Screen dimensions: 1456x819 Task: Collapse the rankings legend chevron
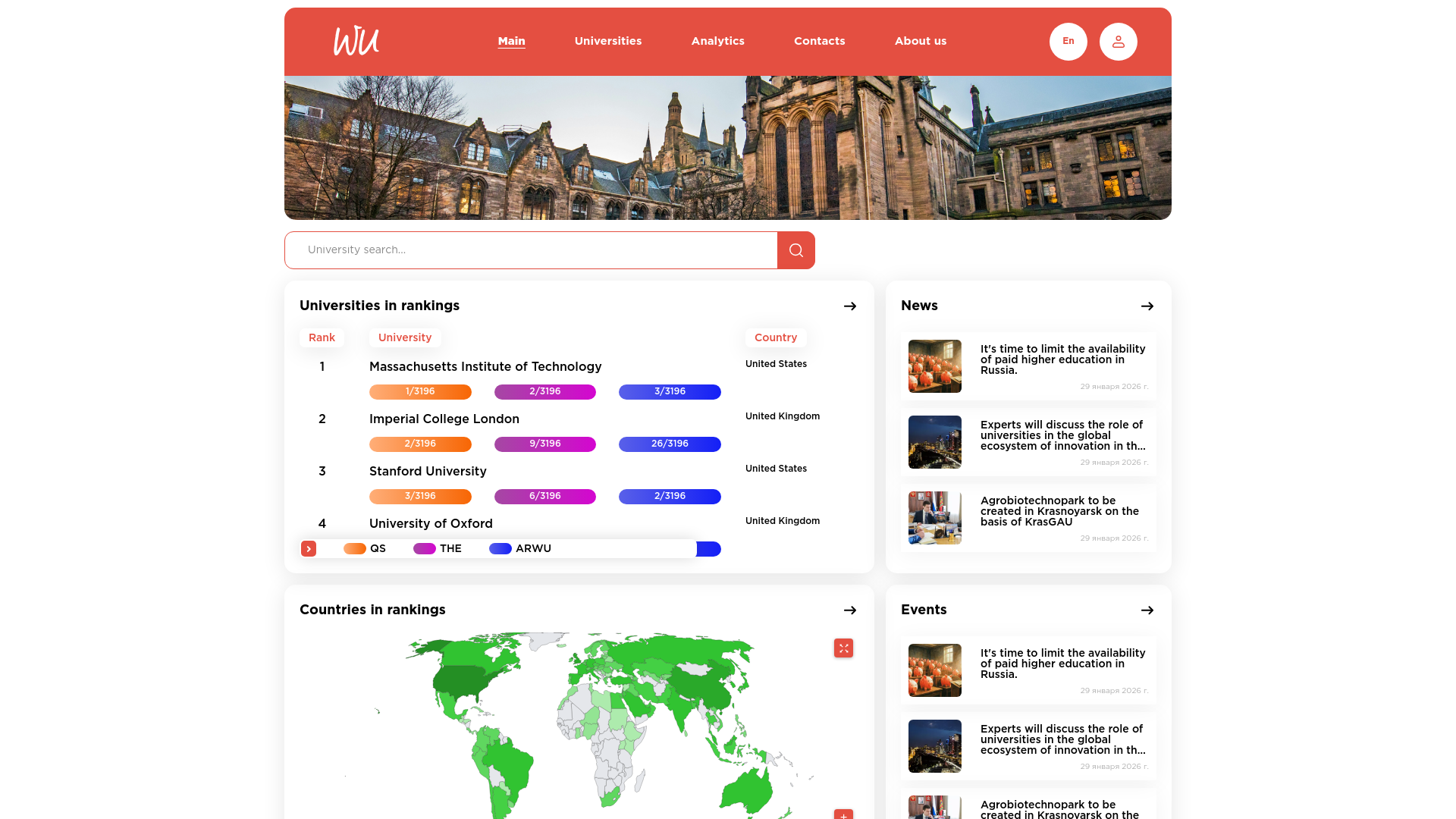(309, 549)
